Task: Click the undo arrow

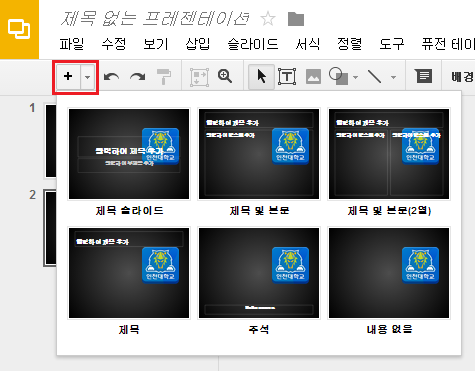Action: 111,77
